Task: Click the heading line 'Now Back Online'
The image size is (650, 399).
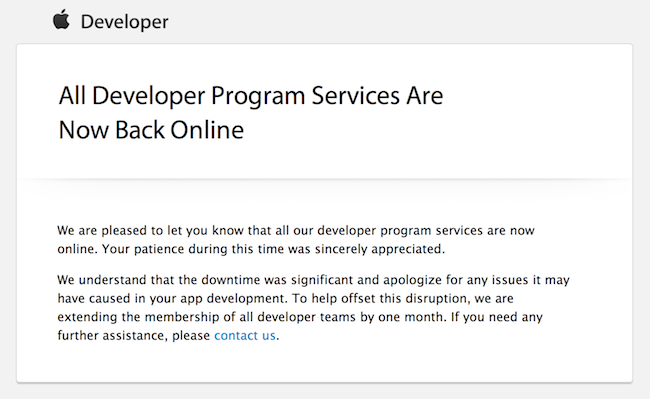Action: coord(151,130)
